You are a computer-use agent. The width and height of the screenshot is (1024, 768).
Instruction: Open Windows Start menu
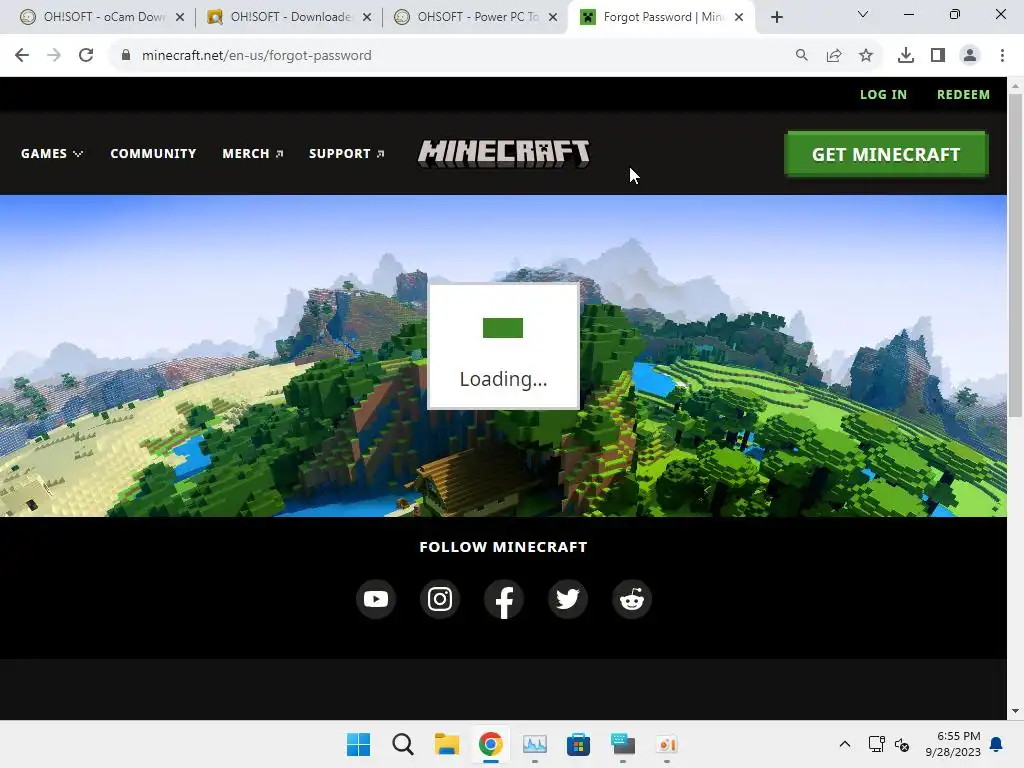(x=358, y=744)
